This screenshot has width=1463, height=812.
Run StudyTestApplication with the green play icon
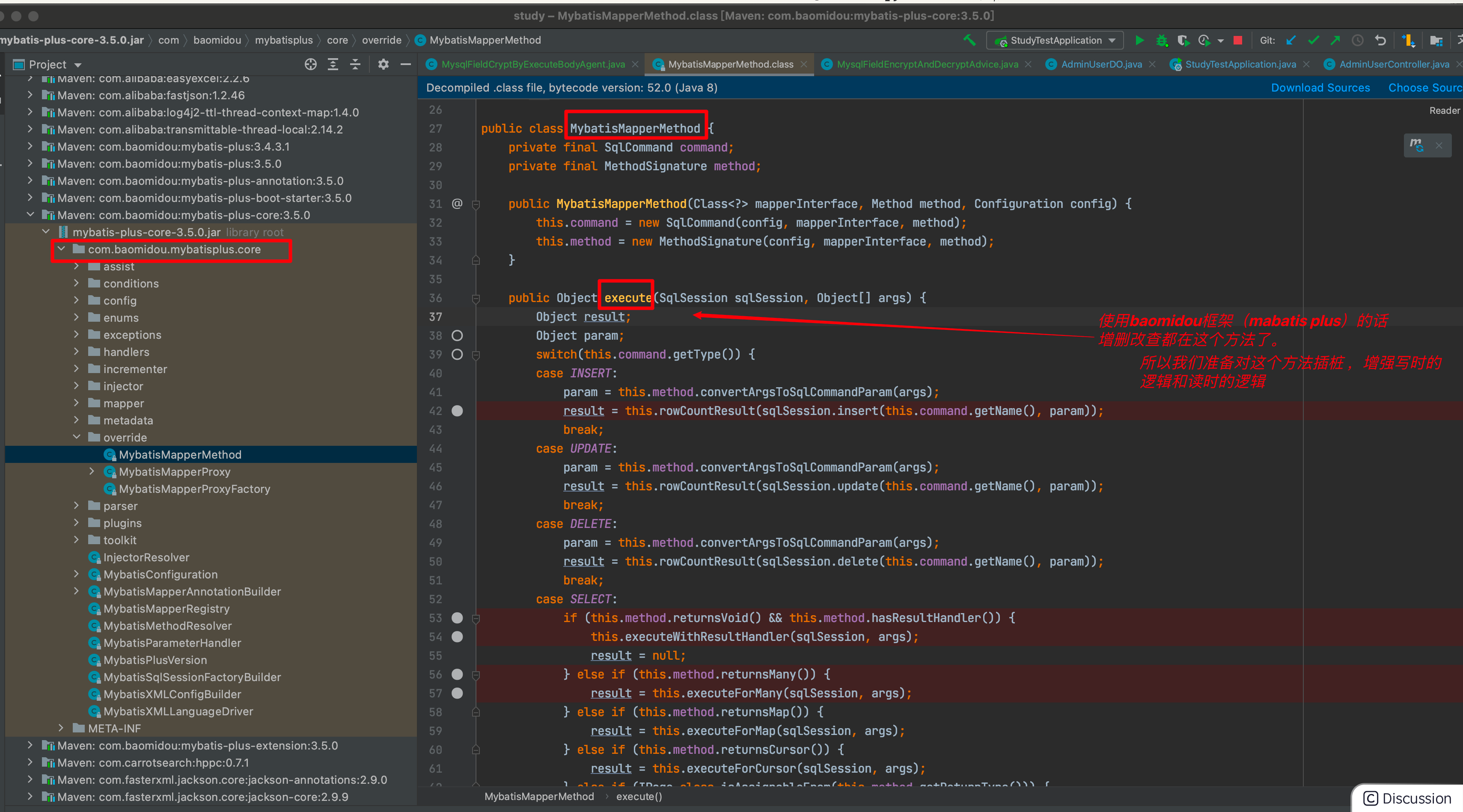coord(1139,40)
